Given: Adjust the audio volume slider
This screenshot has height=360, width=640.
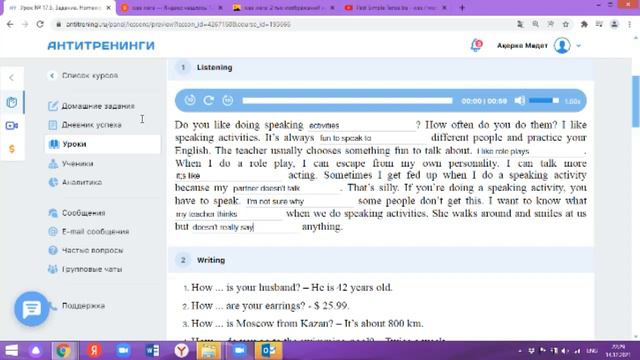Looking at the screenshot, I should tap(544, 100).
